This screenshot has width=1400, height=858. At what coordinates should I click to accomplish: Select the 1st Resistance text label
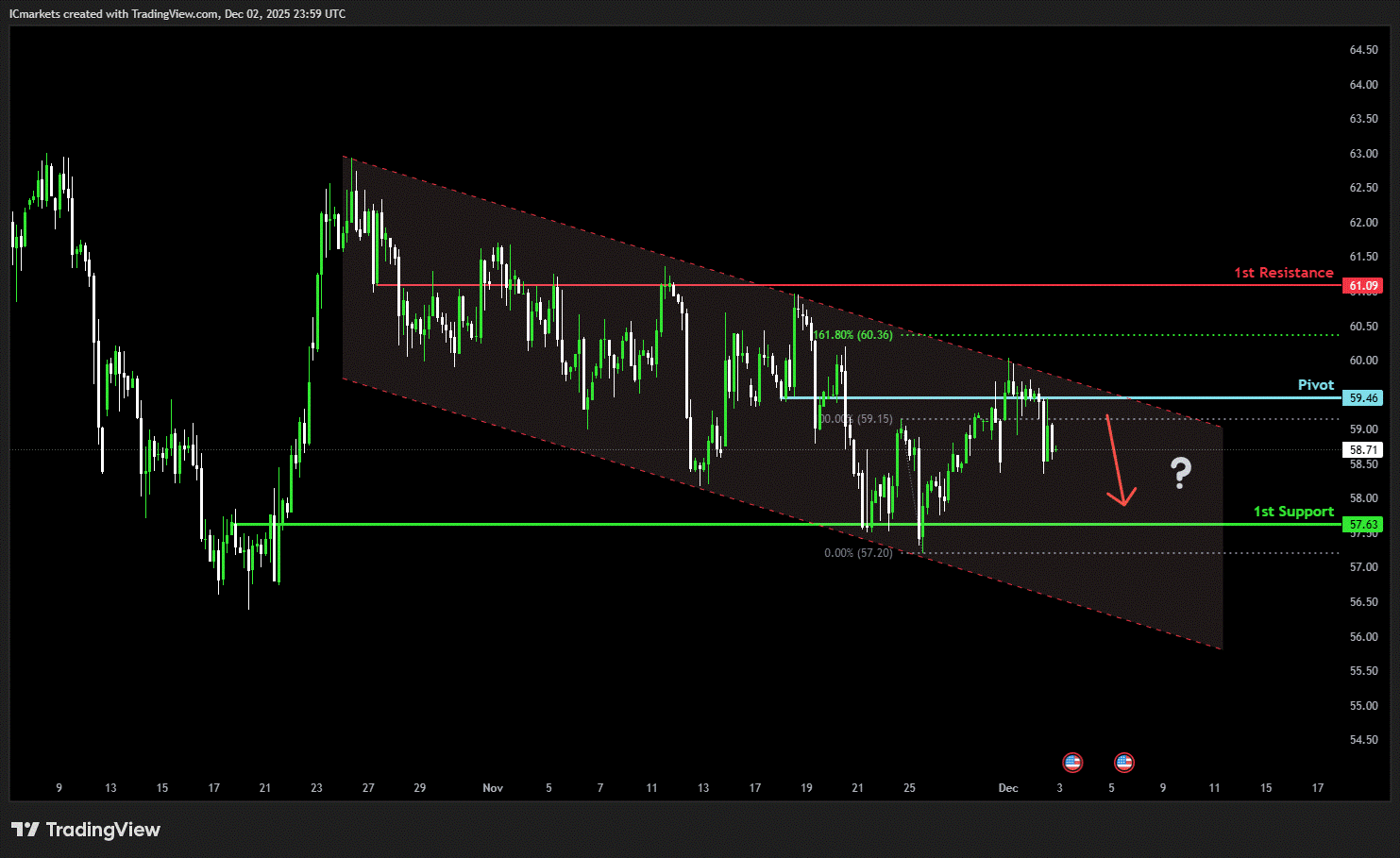click(1283, 273)
